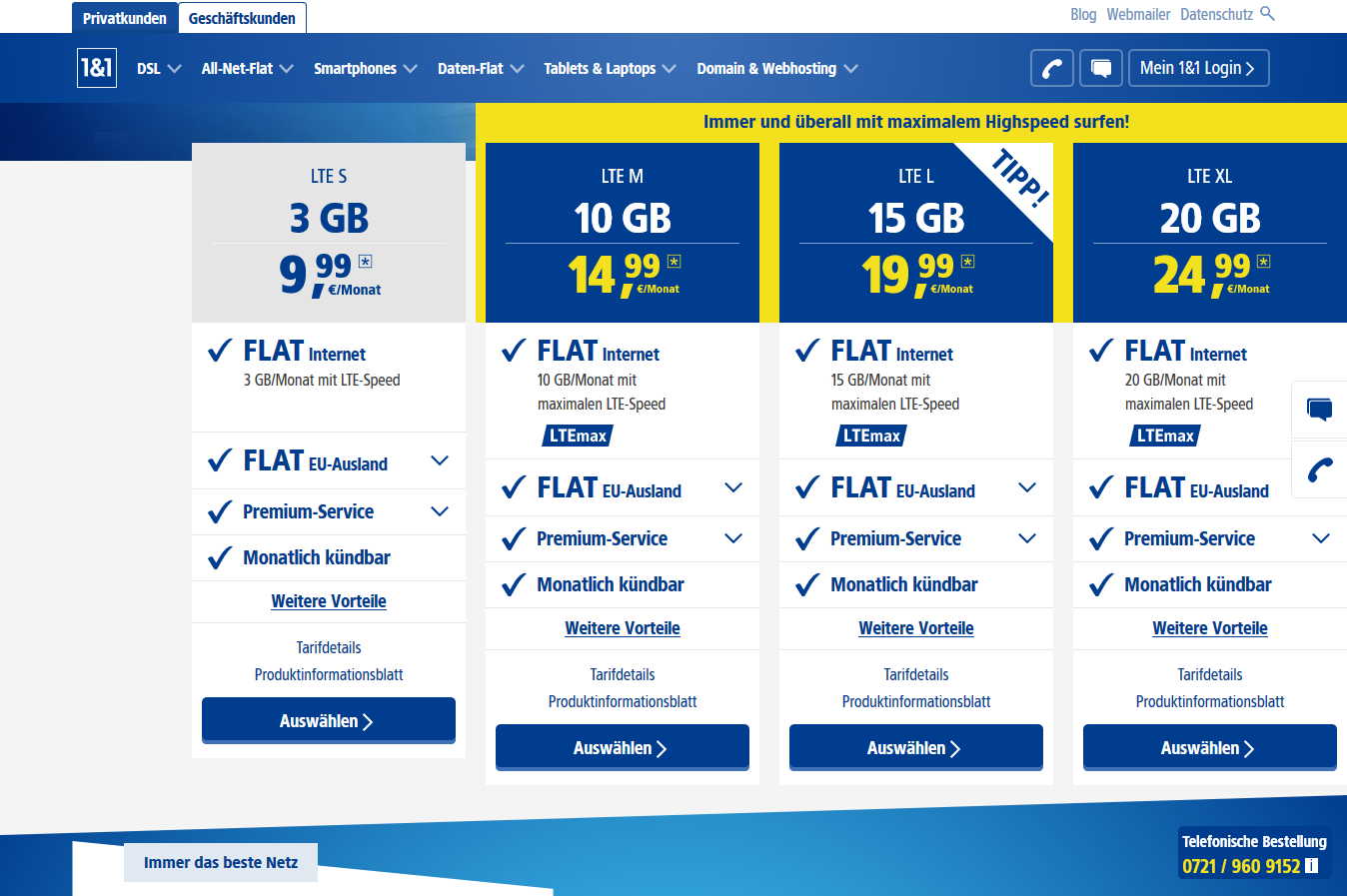Image resolution: width=1347 pixels, height=896 pixels.
Task: Click the 1&1 logo
Action: 96,68
